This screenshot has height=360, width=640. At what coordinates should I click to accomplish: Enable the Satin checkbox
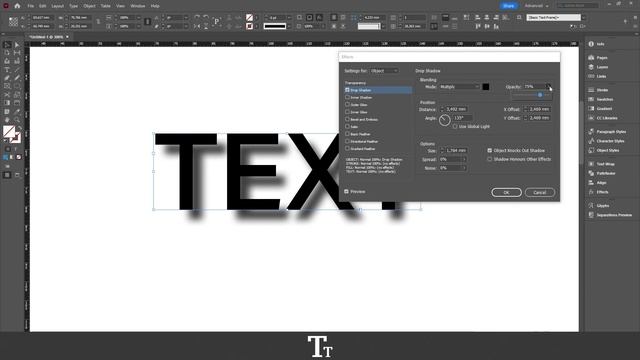(347, 127)
